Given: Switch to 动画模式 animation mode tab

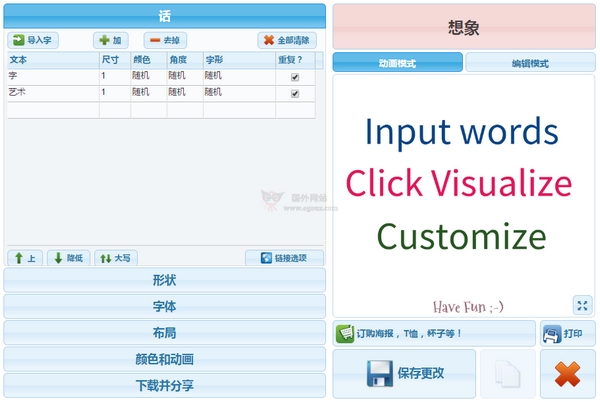Looking at the screenshot, I should (x=398, y=63).
